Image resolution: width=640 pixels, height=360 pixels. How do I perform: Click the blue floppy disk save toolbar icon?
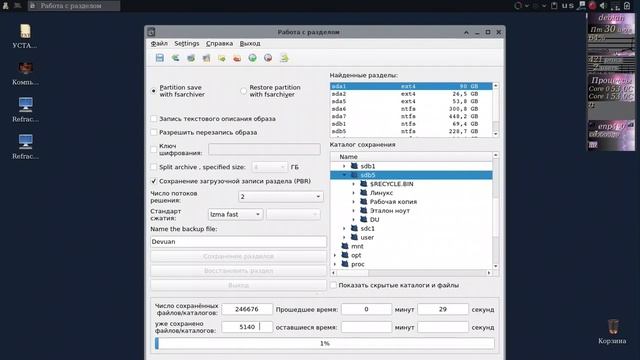pos(160,58)
